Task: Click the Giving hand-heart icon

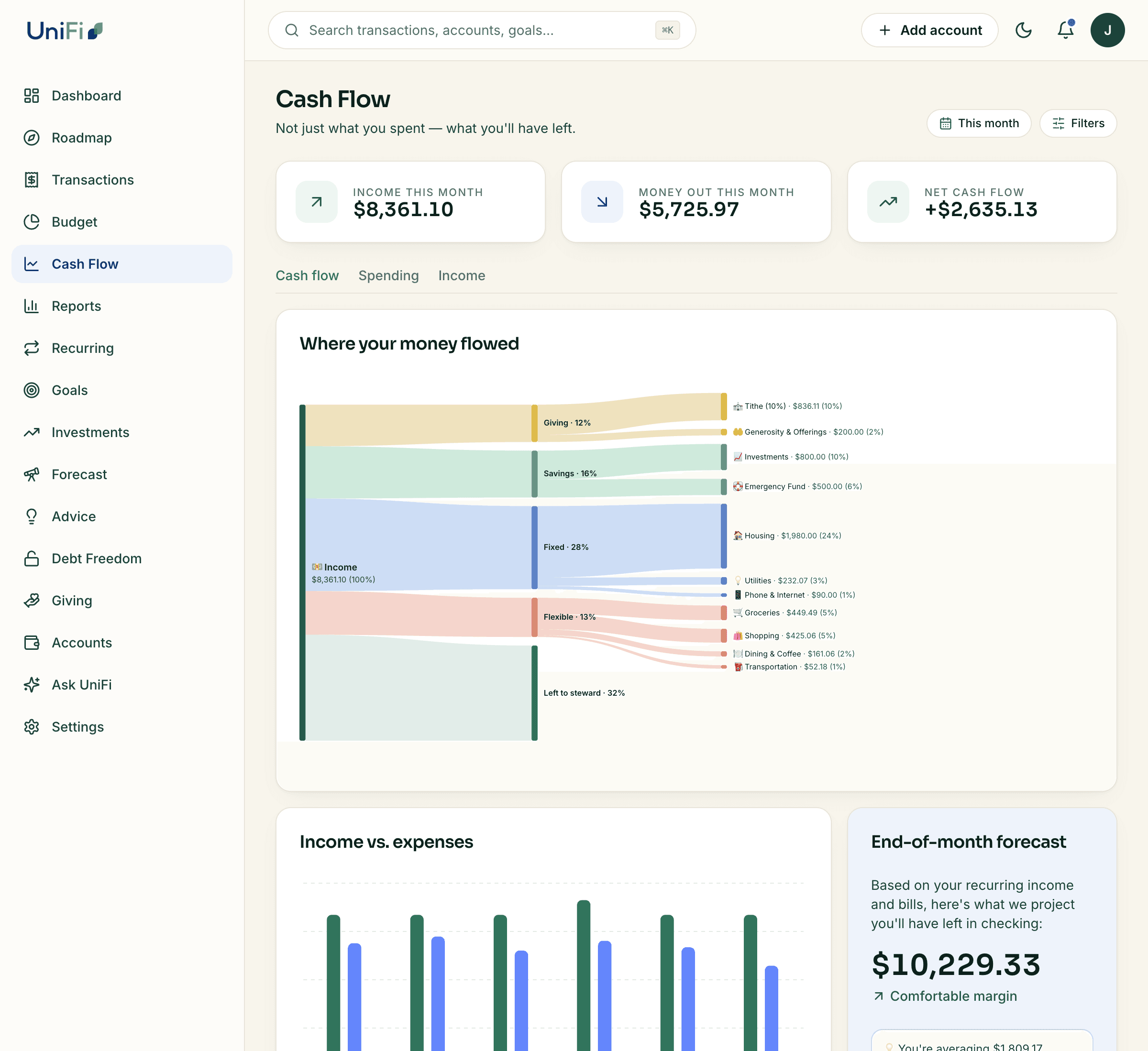Action: tap(32, 601)
